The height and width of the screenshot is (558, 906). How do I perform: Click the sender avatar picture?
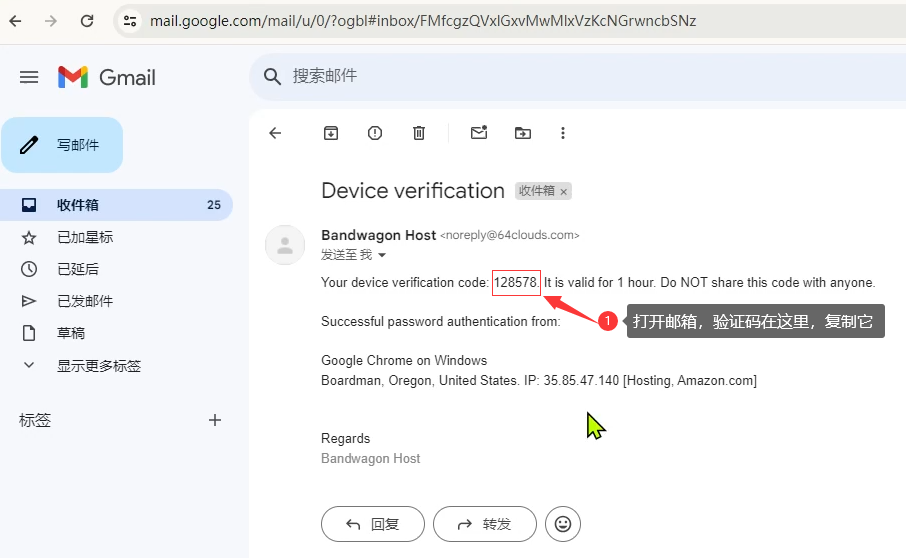285,245
